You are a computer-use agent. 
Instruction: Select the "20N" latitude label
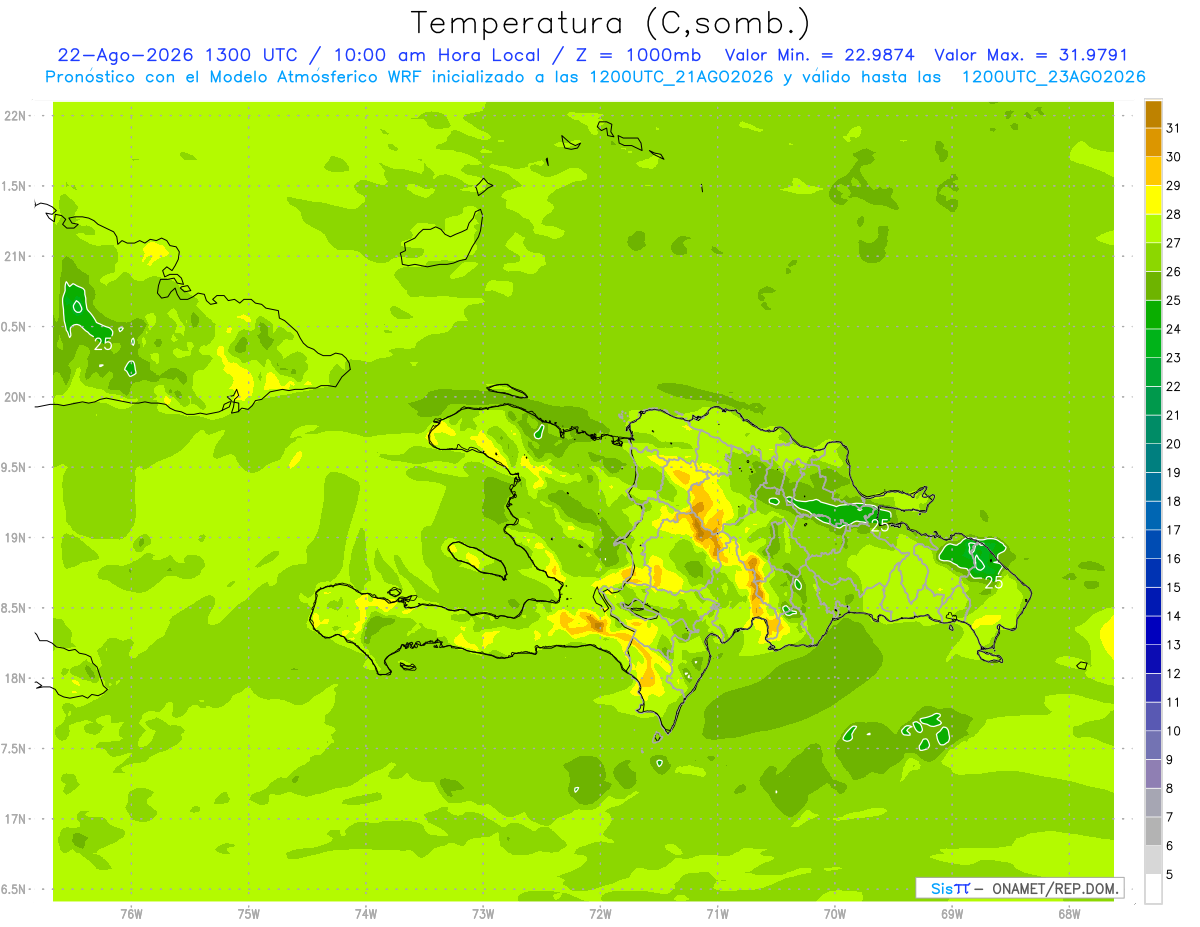pyautogui.click(x=15, y=397)
